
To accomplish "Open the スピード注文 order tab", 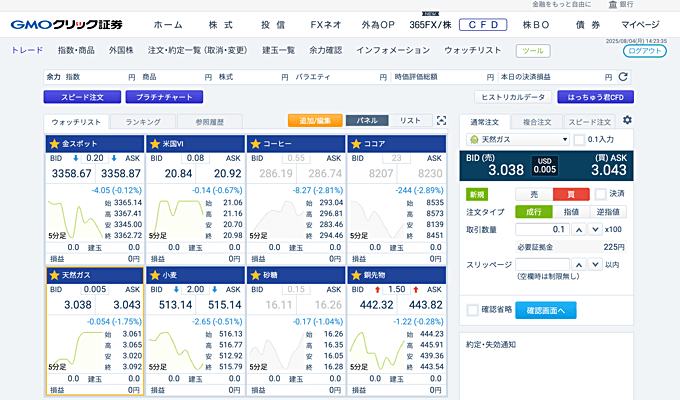I will [590, 121].
